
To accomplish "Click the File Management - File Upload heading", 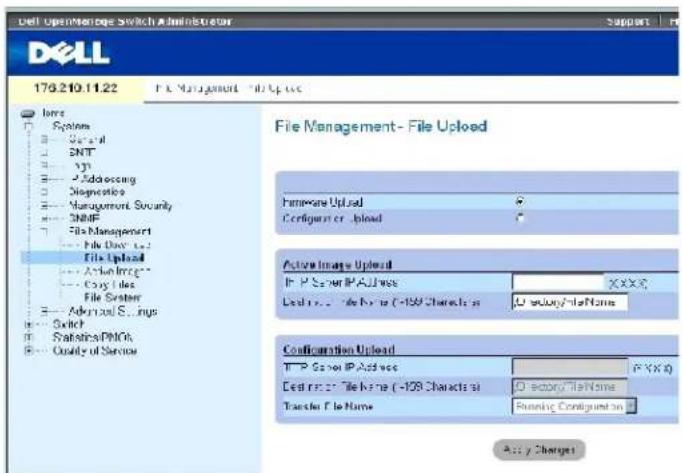I will click(x=381, y=126).
